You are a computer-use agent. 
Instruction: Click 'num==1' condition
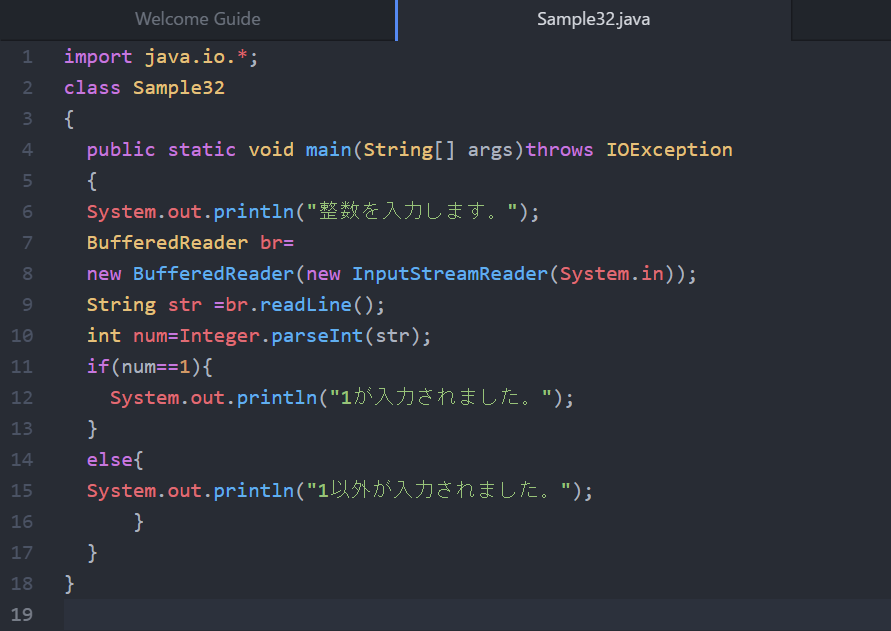(x=156, y=367)
